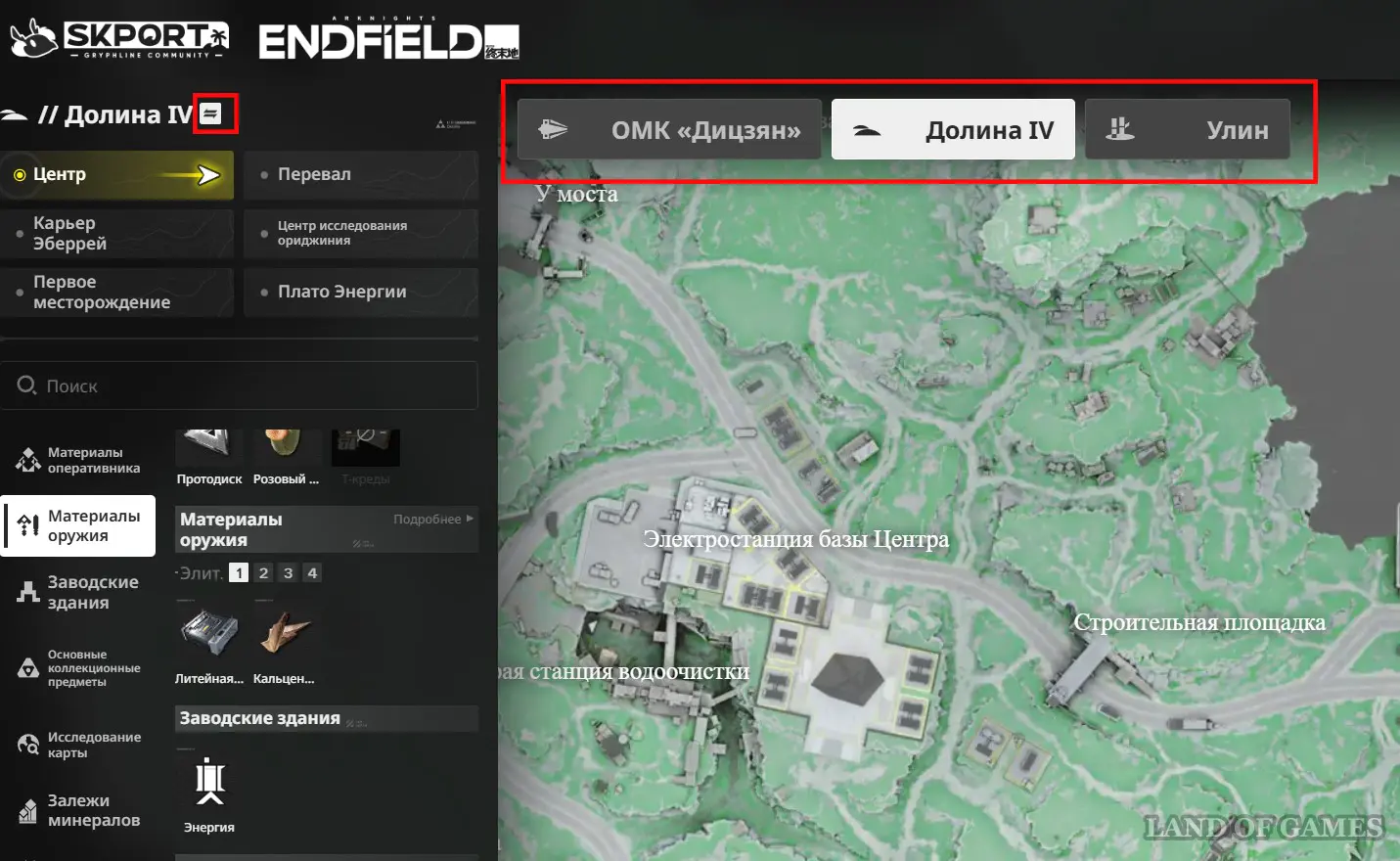
Task: Select the Кальцен weapon material icon
Action: [285, 632]
